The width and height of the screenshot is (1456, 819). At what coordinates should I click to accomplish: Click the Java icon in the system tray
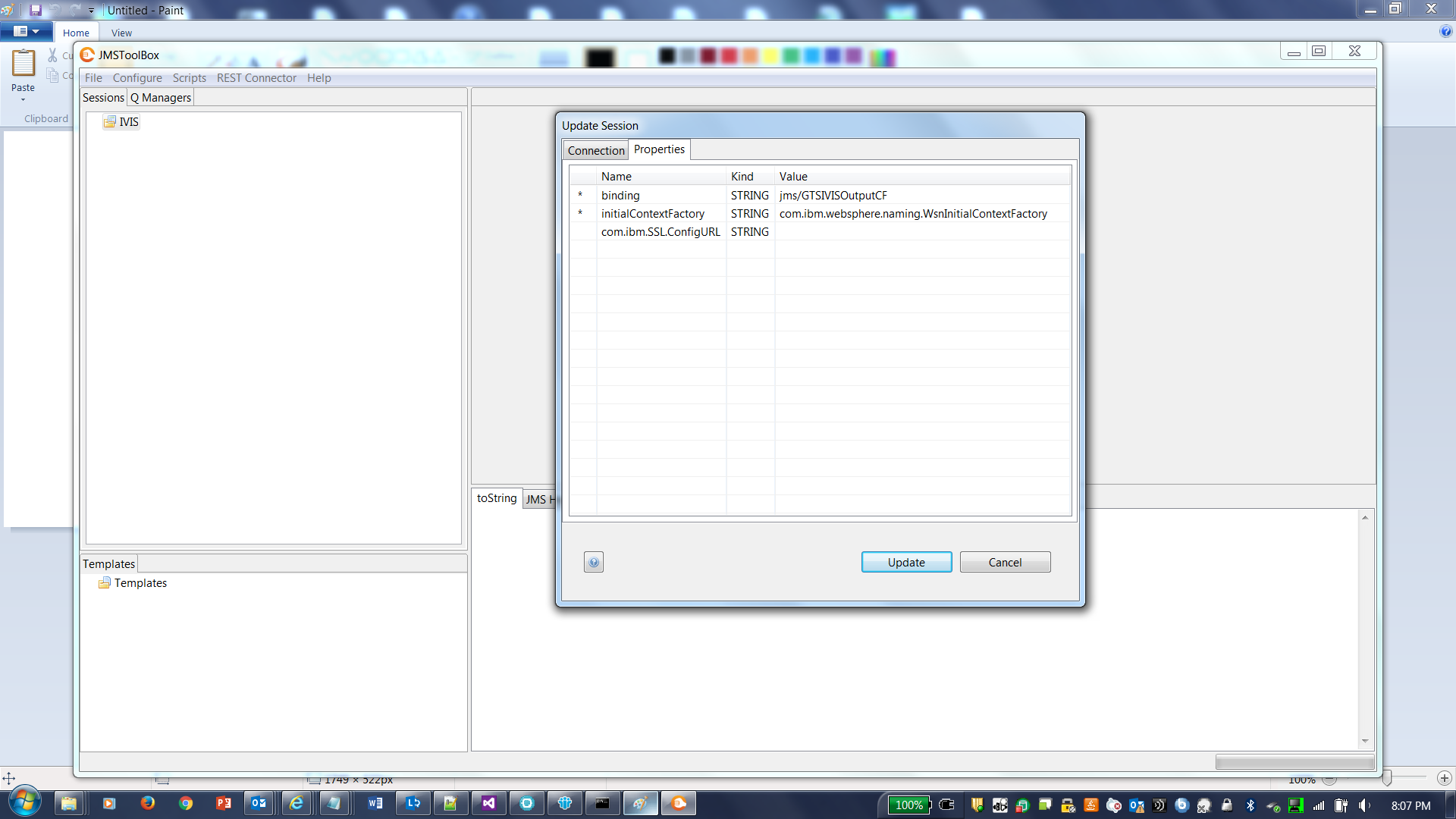[x=1091, y=805]
